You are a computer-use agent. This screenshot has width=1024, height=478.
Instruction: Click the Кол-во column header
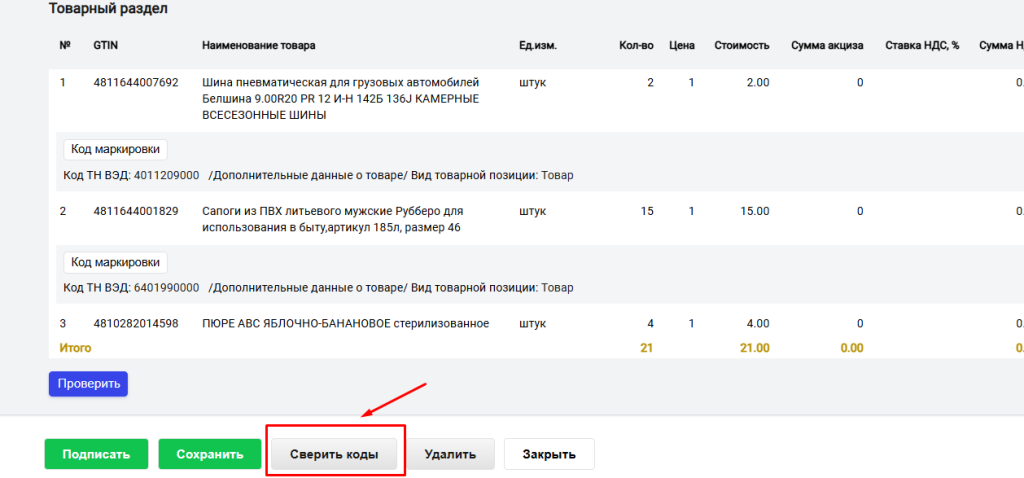(636, 46)
